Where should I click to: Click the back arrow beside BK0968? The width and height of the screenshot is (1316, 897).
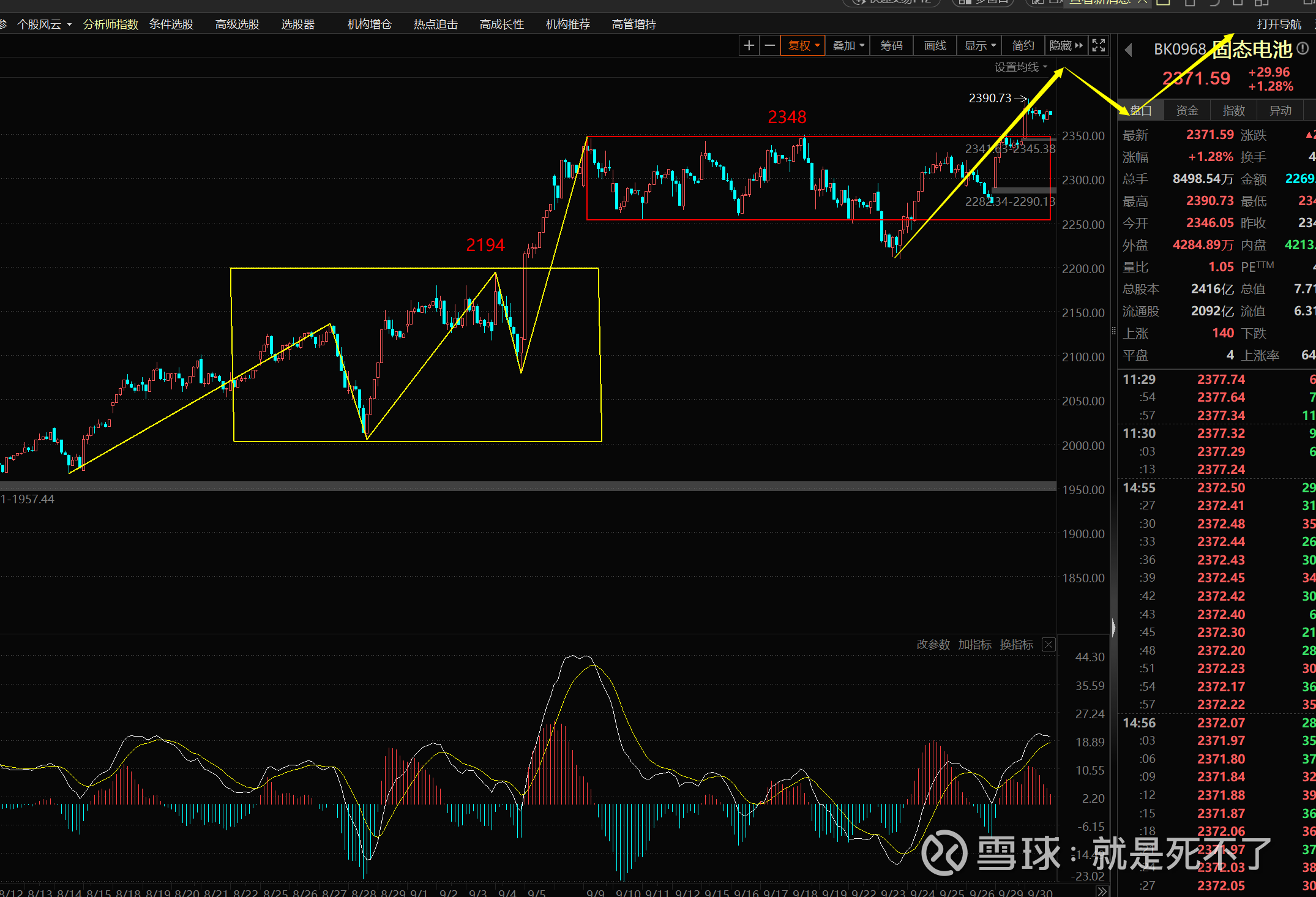pos(1129,50)
